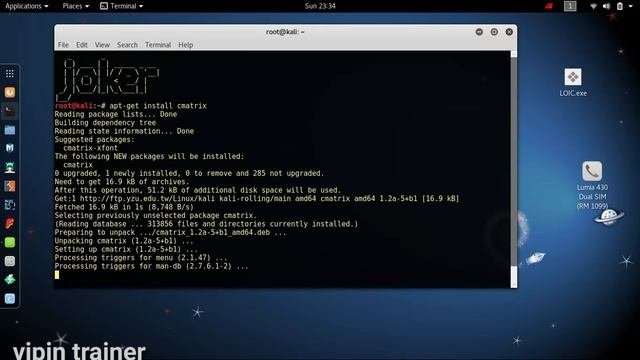Click the 'Reading package lists... Done' line
This screenshot has height=360, width=640.
coord(116,114)
